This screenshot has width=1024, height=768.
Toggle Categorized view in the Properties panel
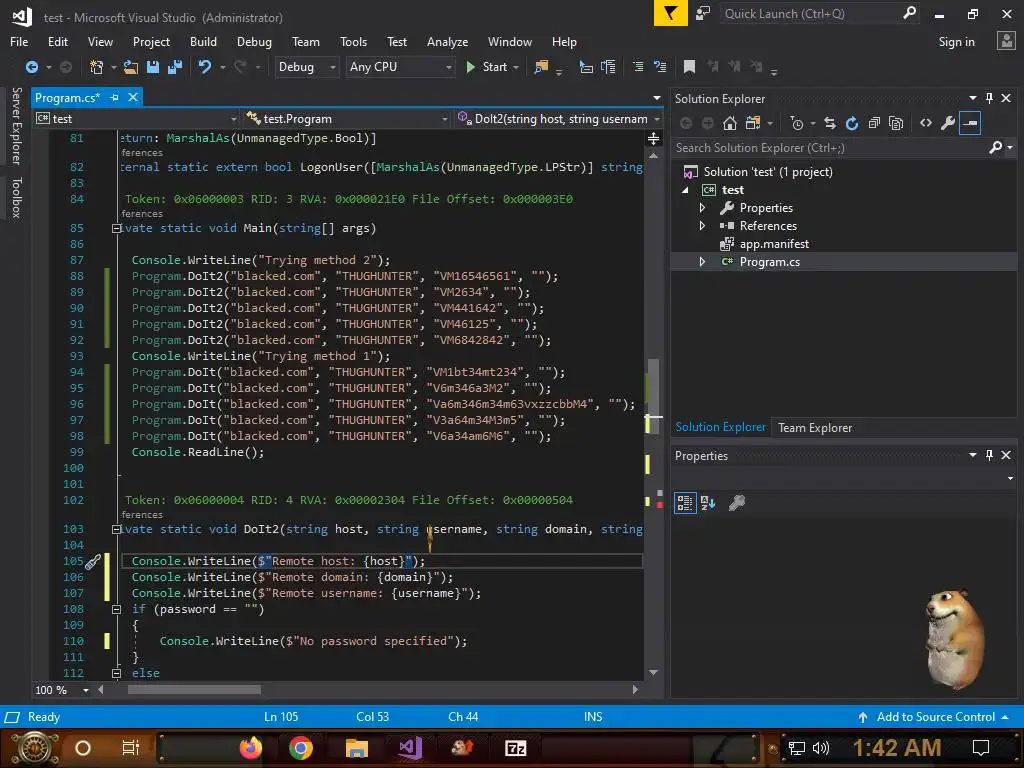click(x=684, y=503)
